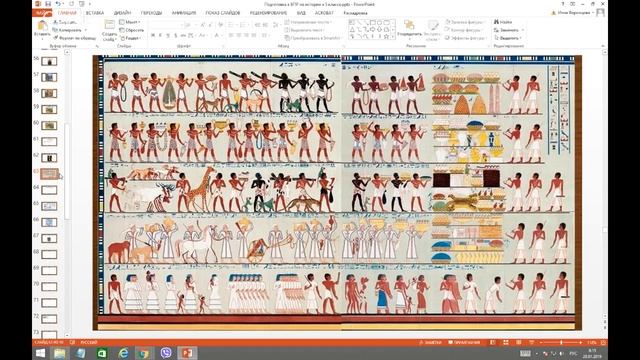Switch to Slide Sorter view in status bar
This screenshot has height=360, width=640.
pos(506,342)
